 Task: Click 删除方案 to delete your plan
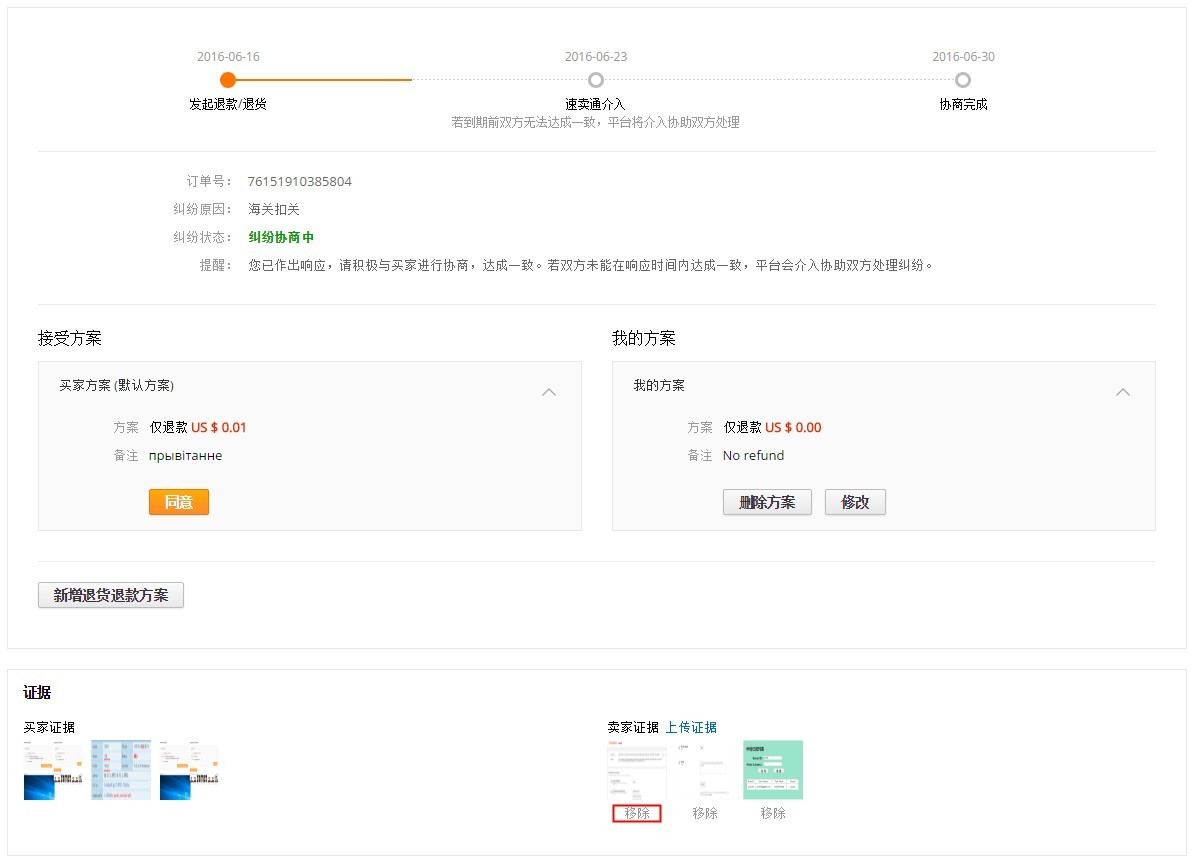[x=767, y=502]
